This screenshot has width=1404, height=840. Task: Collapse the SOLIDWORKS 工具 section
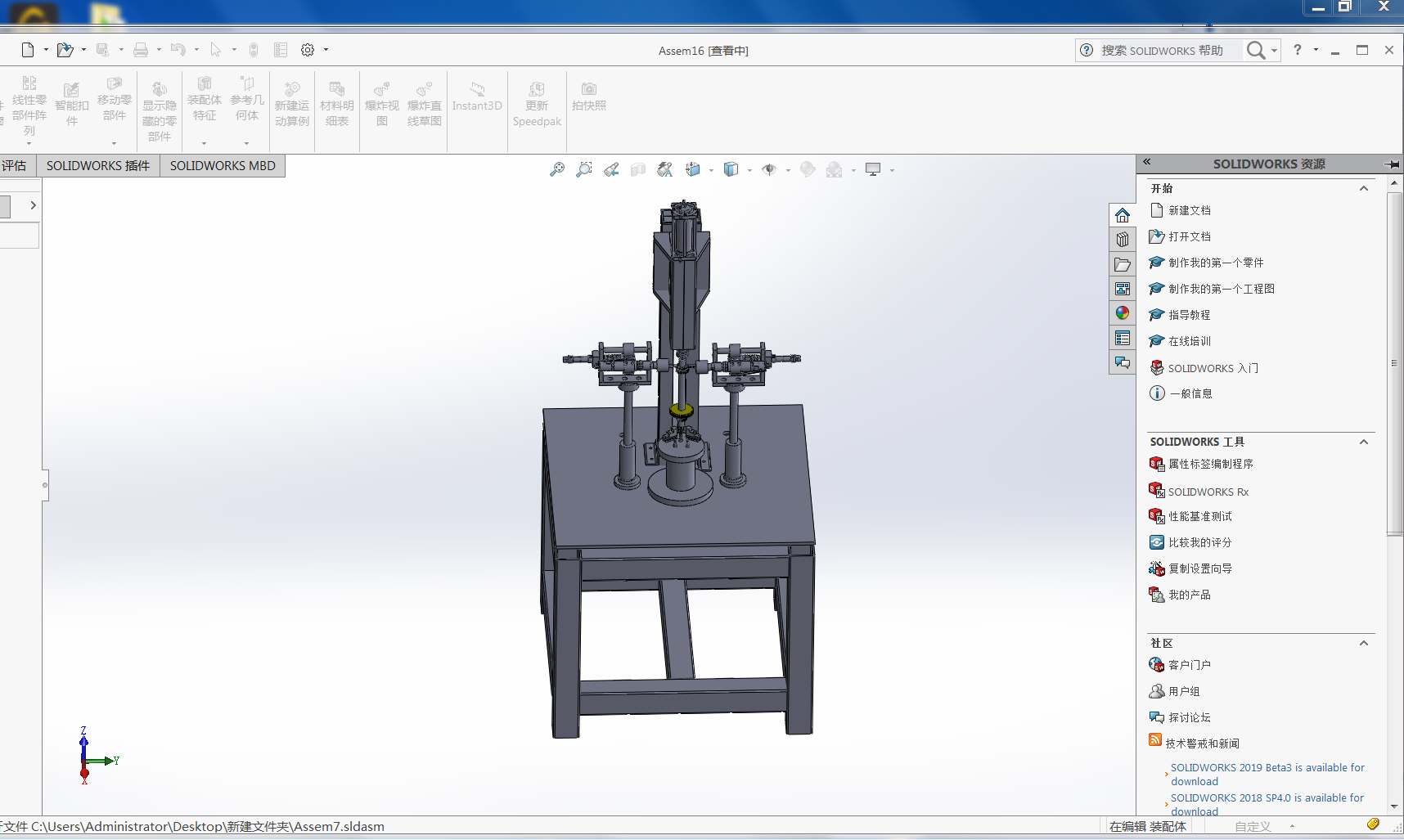(x=1364, y=442)
